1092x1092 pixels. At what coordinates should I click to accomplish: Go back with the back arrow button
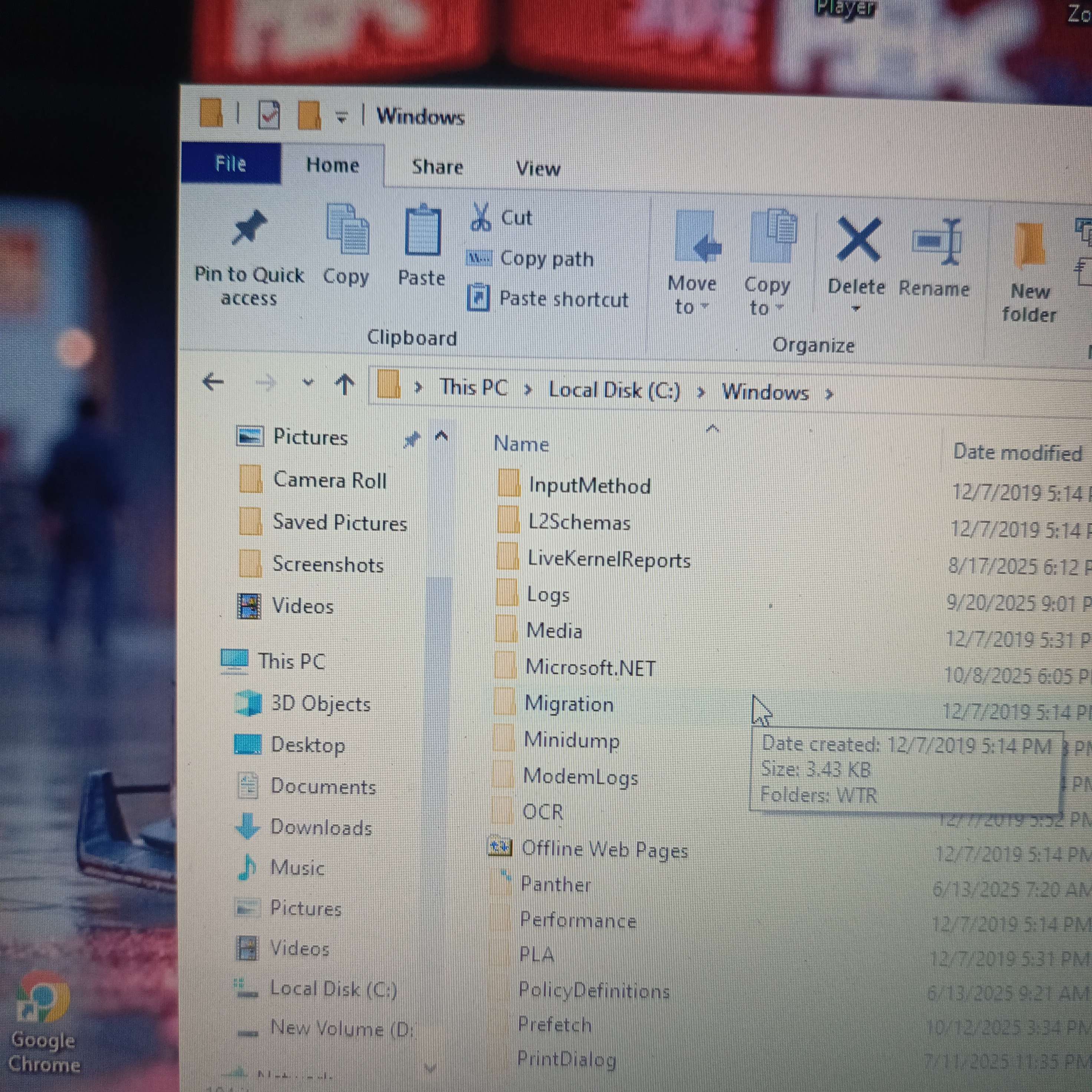click(x=213, y=382)
